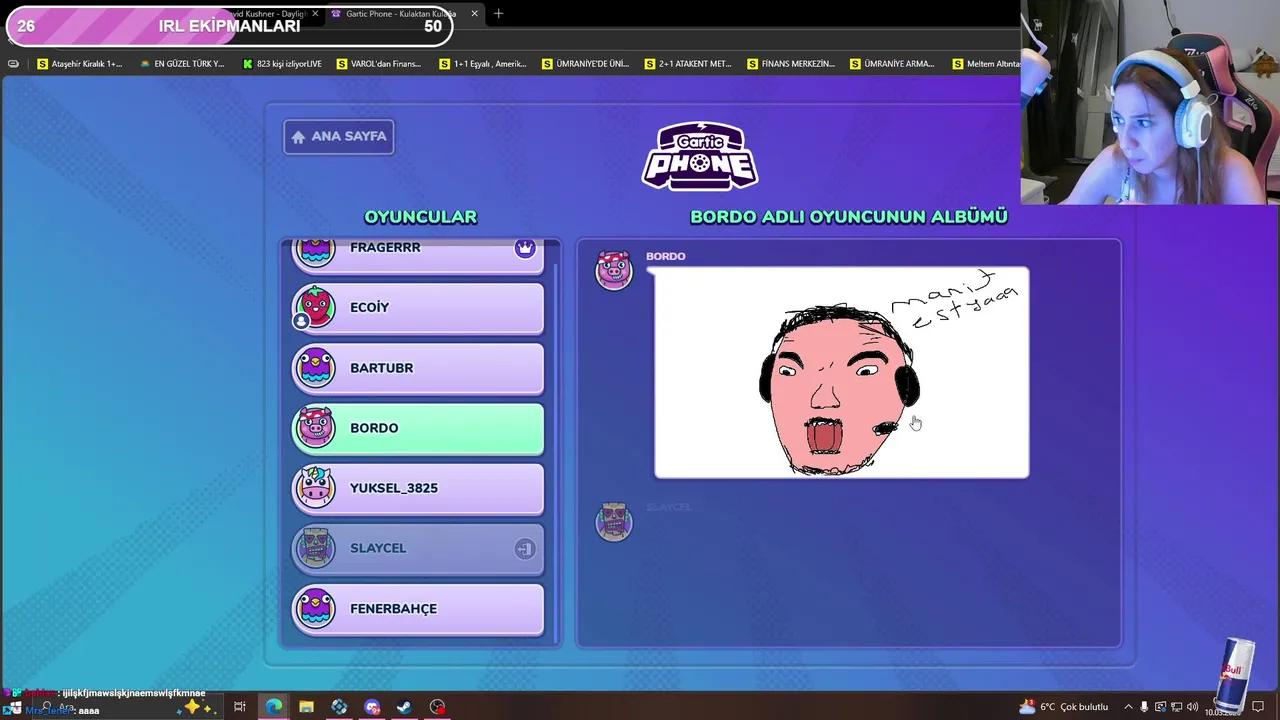The height and width of the screenshot is (720, 1280).
Task: Mute the speaker via the tray volume icon
Action: tap(1192, 707)
